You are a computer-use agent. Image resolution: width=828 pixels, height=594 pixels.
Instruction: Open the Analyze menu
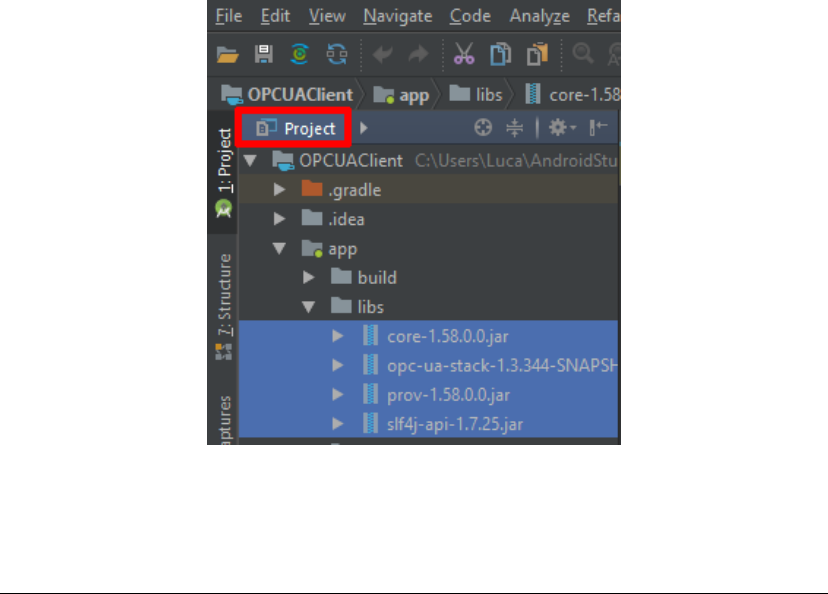click(x=539, y=16)
